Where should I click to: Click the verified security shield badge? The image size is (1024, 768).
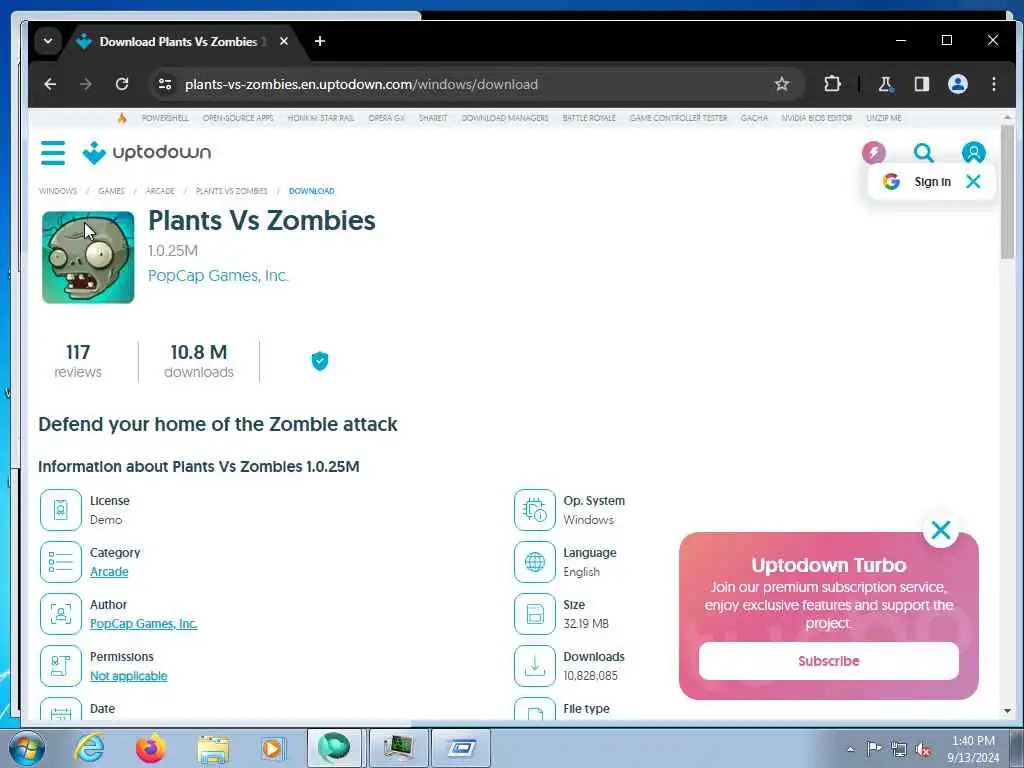320,360
